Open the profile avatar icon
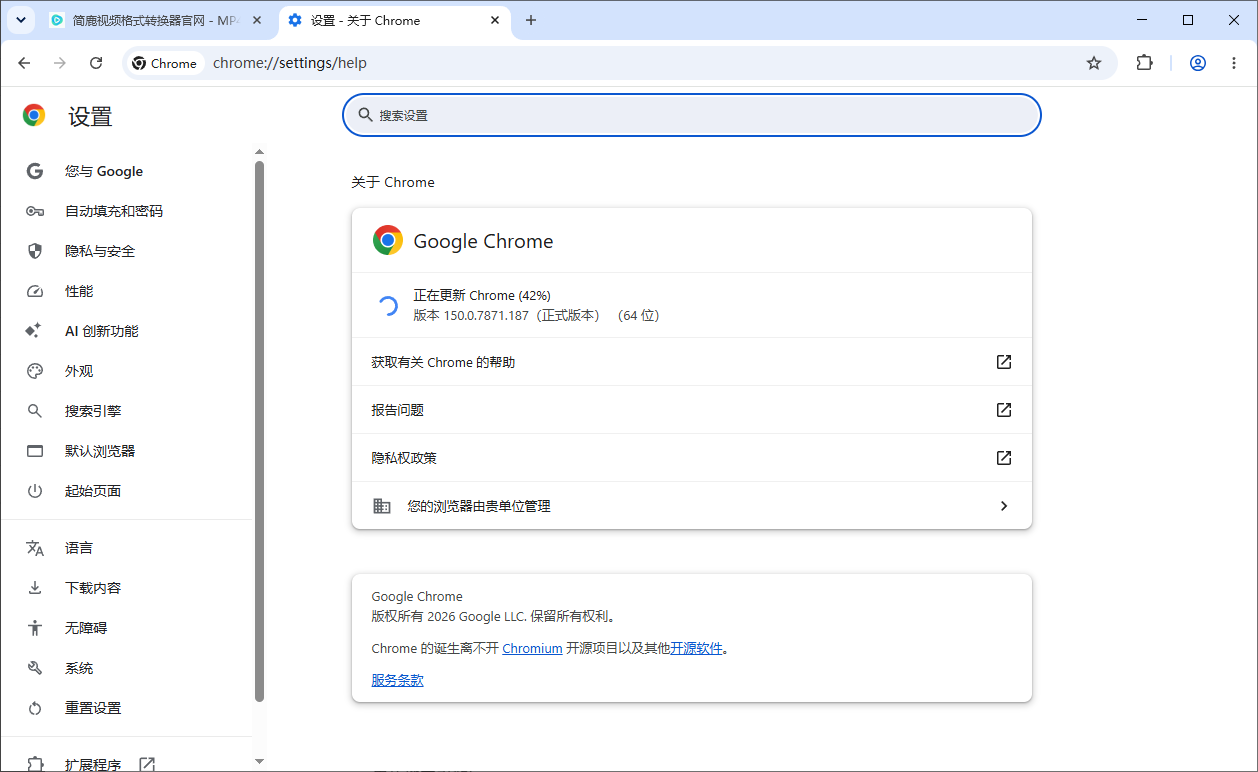This screenshot has width=1258, height=772. [x=1198, y=63]
